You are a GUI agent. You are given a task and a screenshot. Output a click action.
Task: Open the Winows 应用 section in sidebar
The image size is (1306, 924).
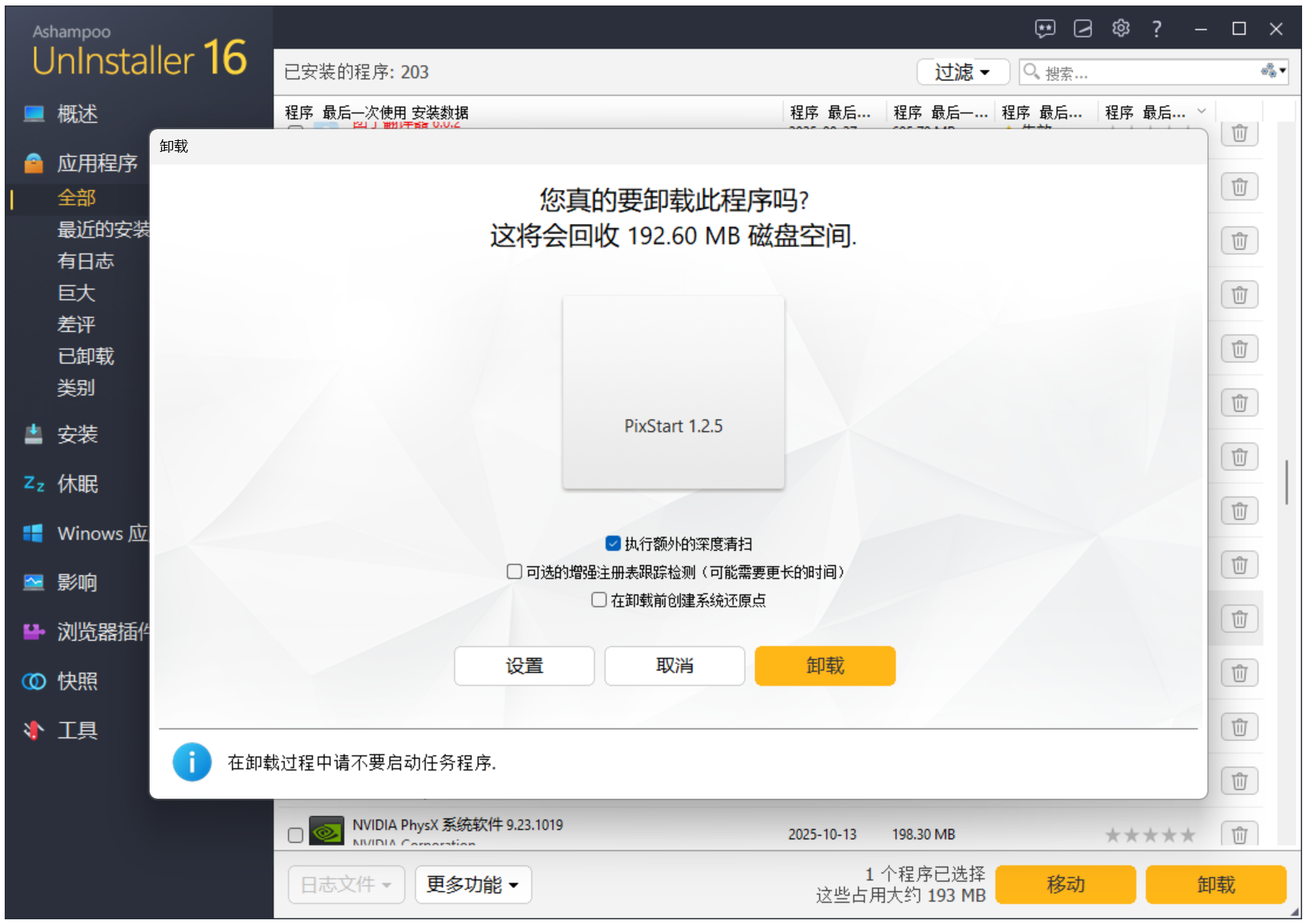(86, 533)
